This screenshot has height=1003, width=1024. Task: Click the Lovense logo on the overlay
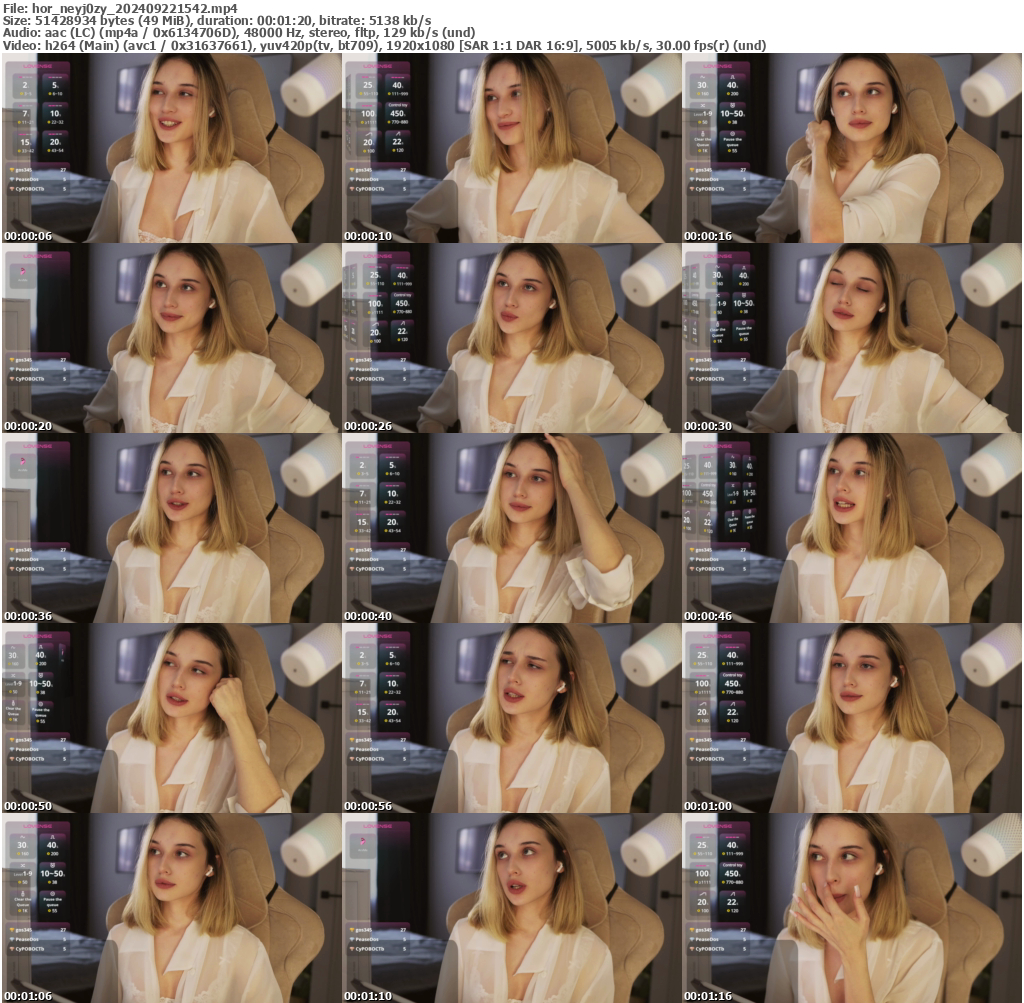point(717,66)
